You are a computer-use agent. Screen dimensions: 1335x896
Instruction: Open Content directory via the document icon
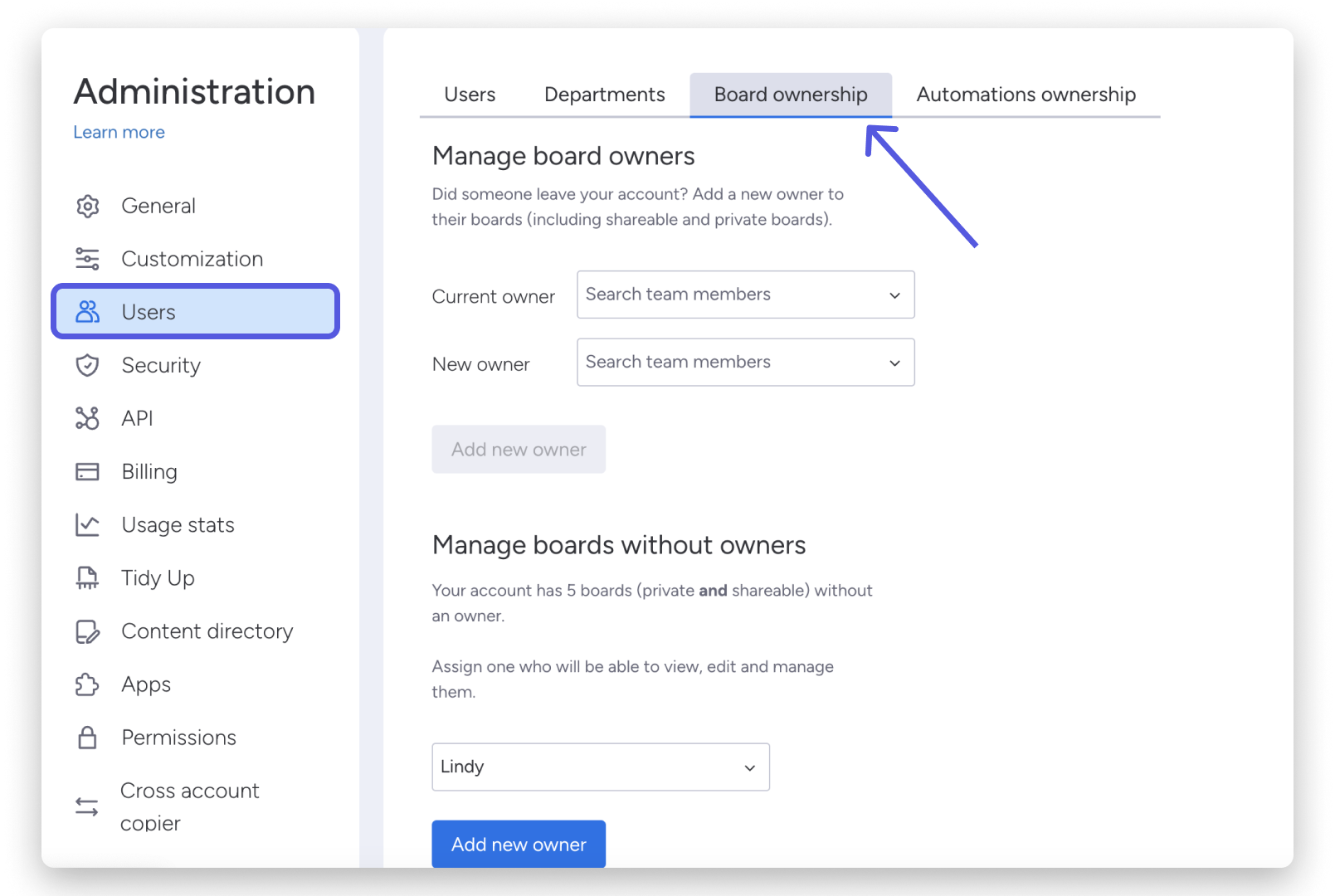[87, 631]
